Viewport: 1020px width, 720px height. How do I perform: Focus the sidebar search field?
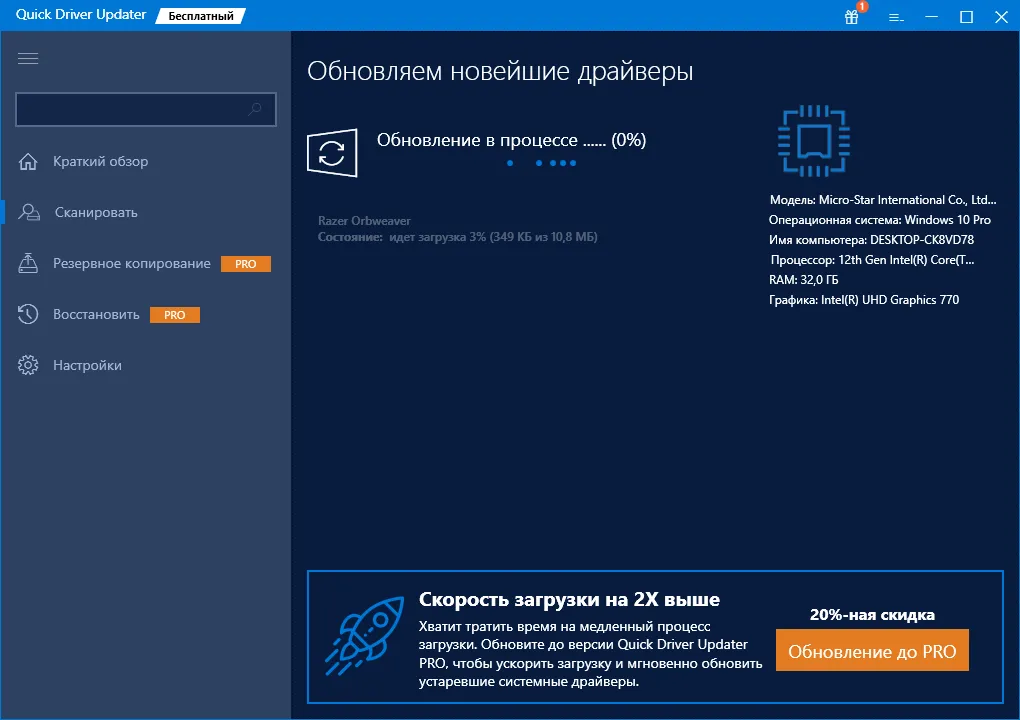[146, 109]
